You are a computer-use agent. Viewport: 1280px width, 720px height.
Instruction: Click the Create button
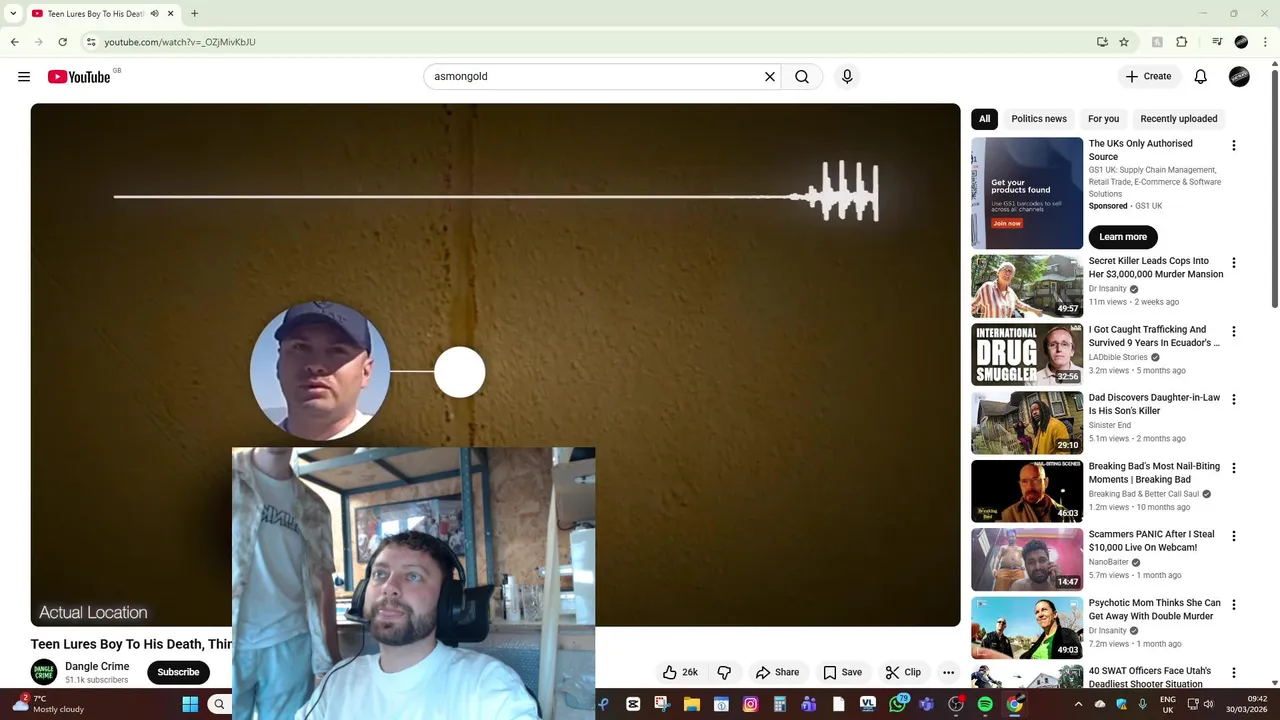[1148, 77]
